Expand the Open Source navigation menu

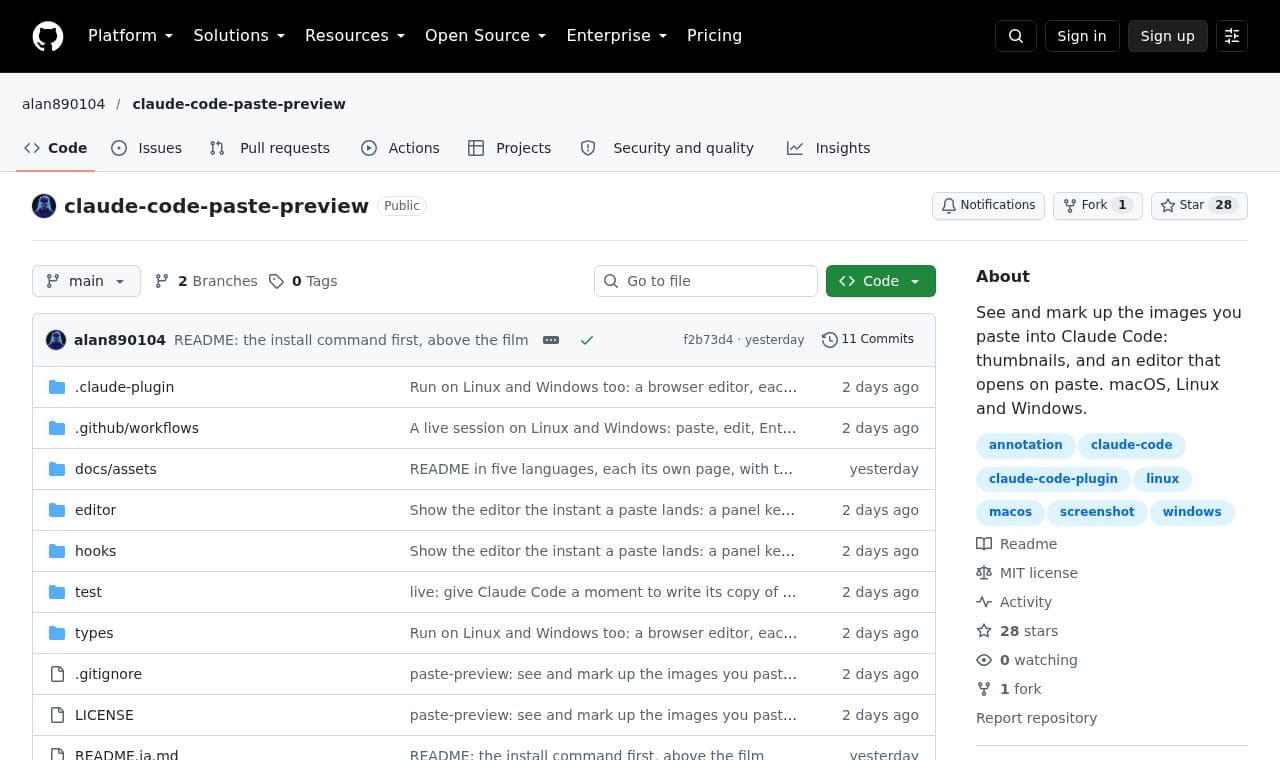pos(485,36)
